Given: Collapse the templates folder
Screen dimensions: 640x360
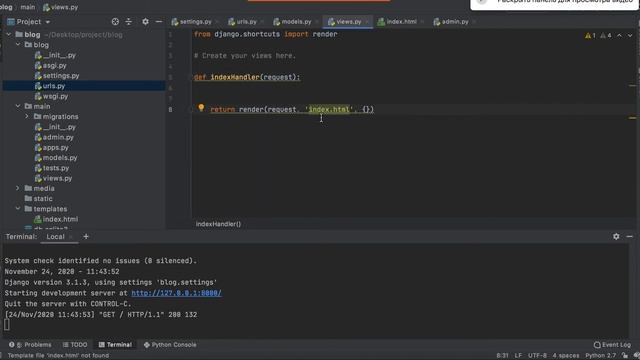Looking at the screenshot, I should pos(18,209).
